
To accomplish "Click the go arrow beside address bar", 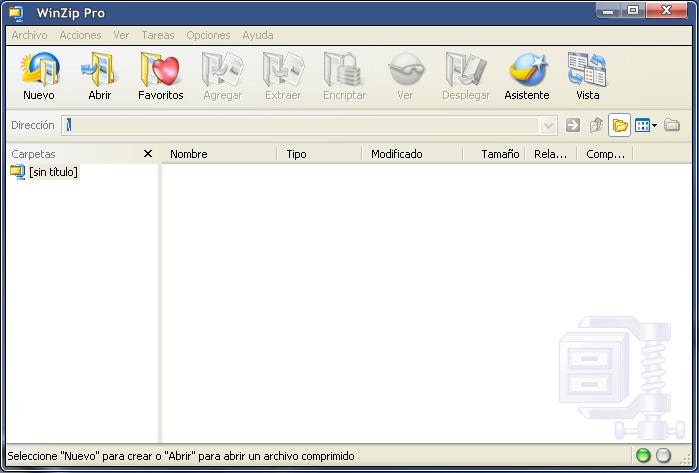I will point(573,125).
